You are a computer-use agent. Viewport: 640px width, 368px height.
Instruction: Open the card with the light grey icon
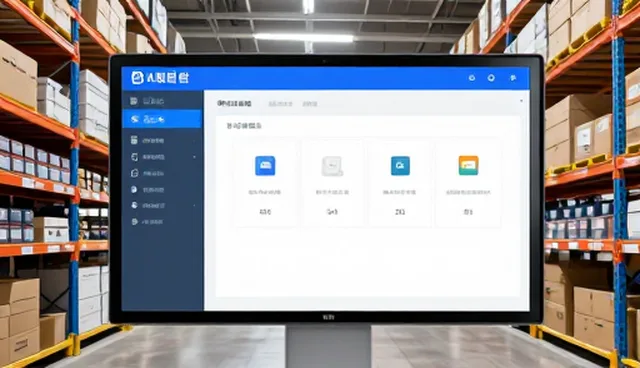332,184
